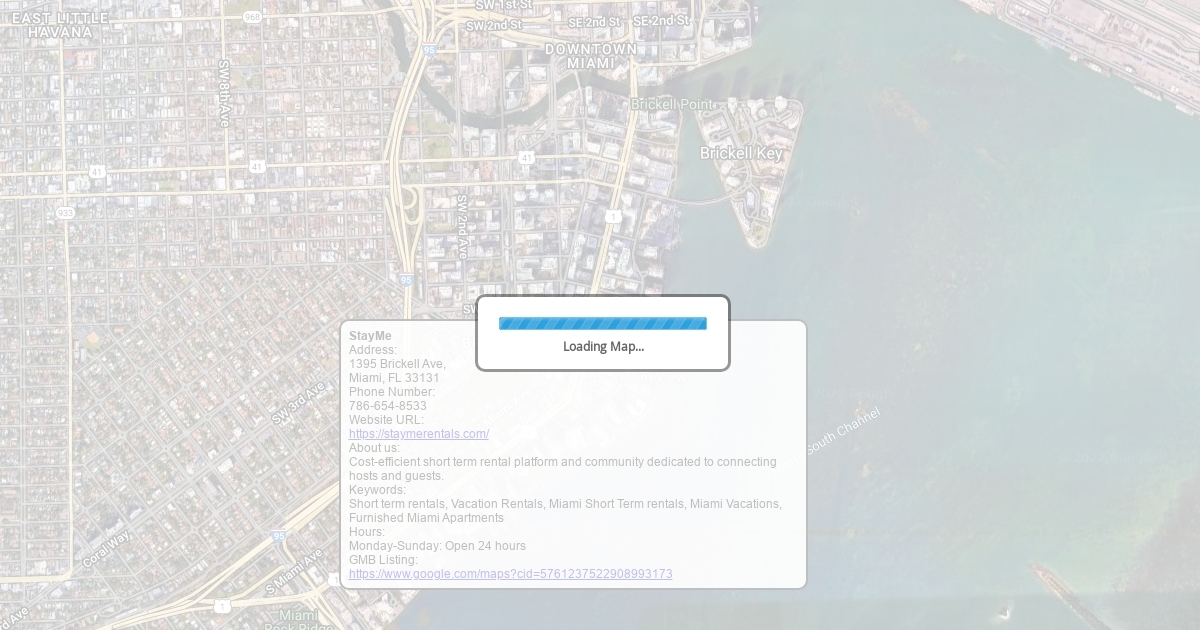Image resolution: width=1200 pixels, height=630 pixels.
Task: Select the Brickell Key map label
Action: click(741, 153)
